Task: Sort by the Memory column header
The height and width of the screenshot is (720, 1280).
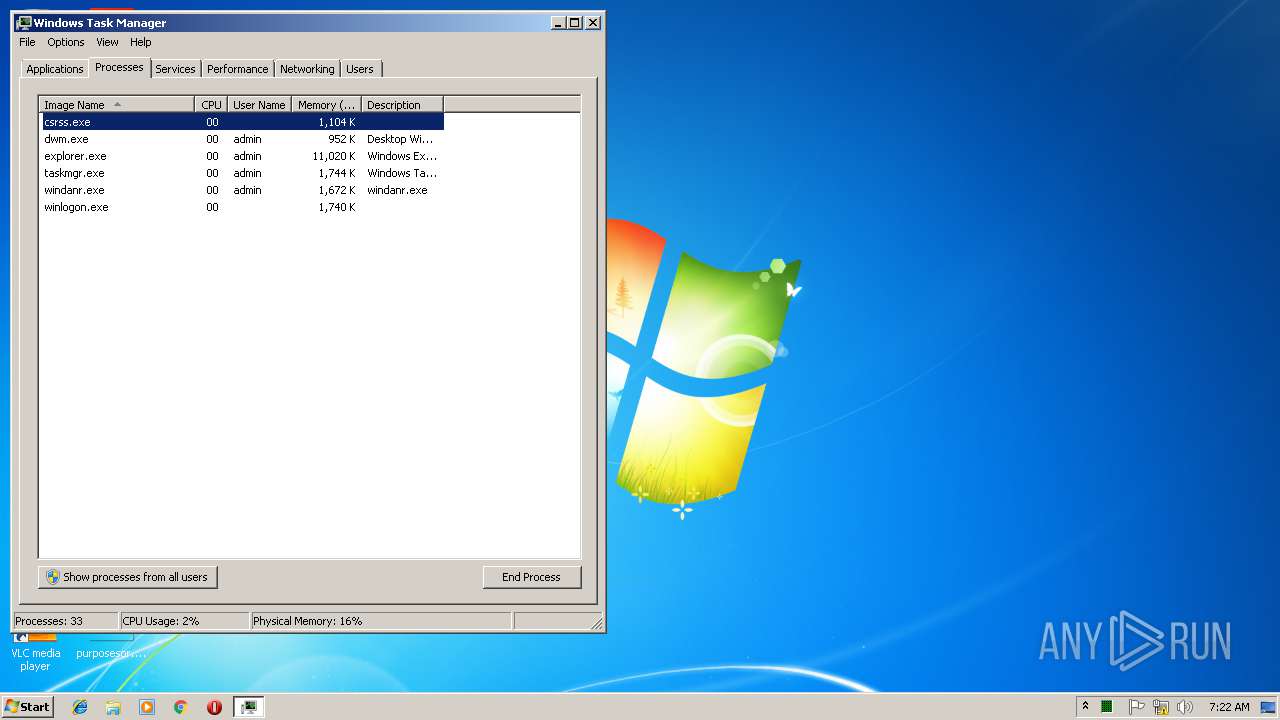Action: [326, 104]
